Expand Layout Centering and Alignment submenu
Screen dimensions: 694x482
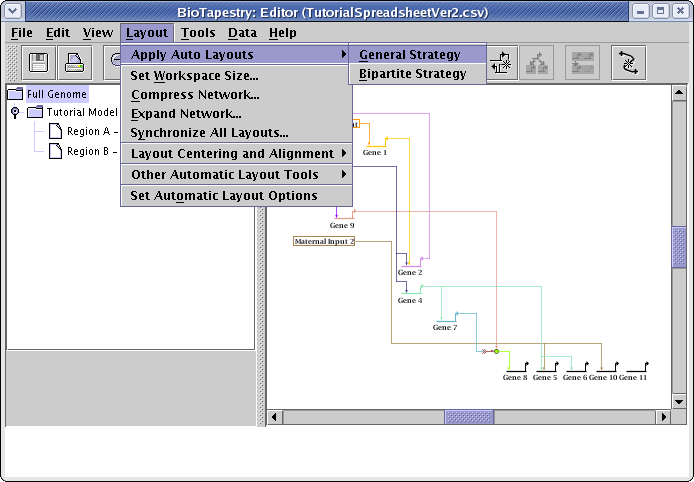click(x=236, y=154)
